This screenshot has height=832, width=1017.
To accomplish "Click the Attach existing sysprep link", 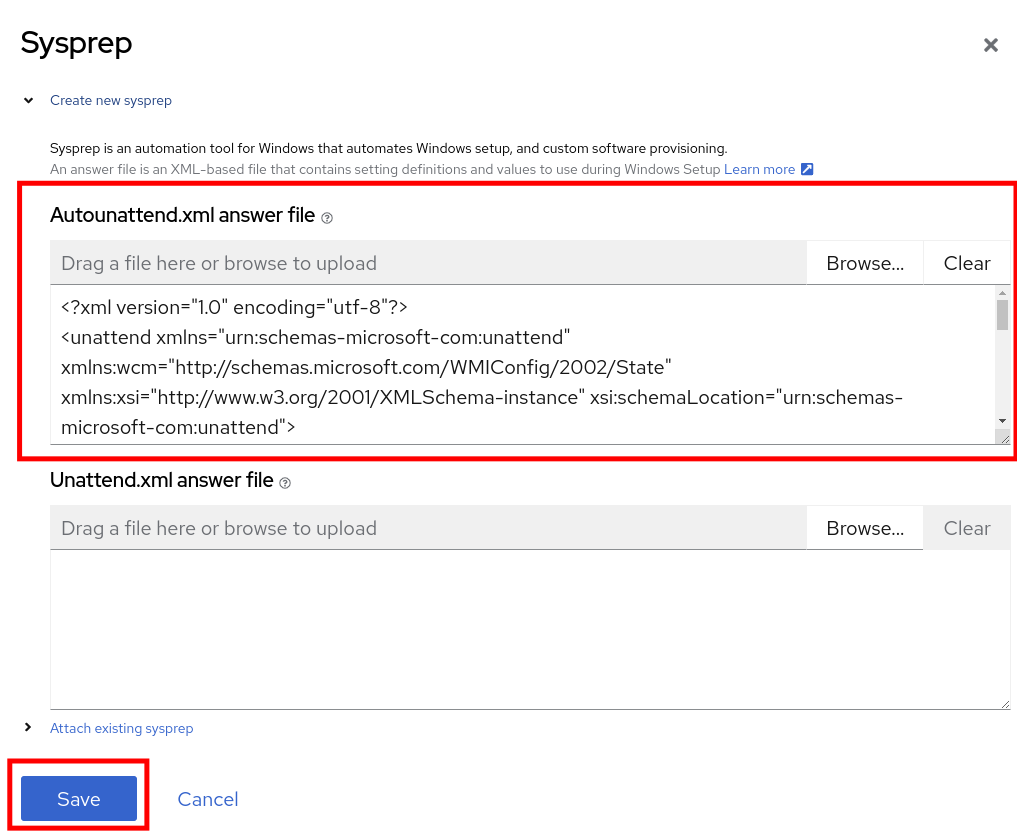I will 121,728.
